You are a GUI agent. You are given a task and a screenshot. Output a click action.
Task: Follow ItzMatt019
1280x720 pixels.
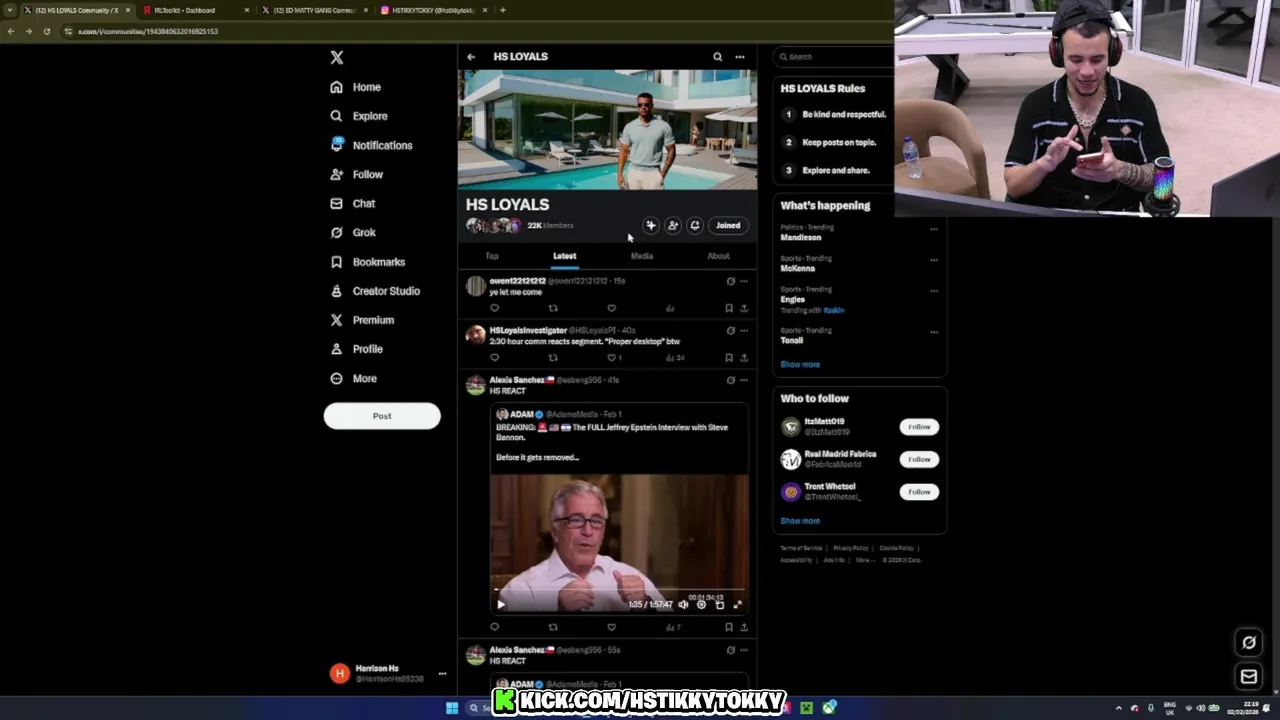[919, 427]
